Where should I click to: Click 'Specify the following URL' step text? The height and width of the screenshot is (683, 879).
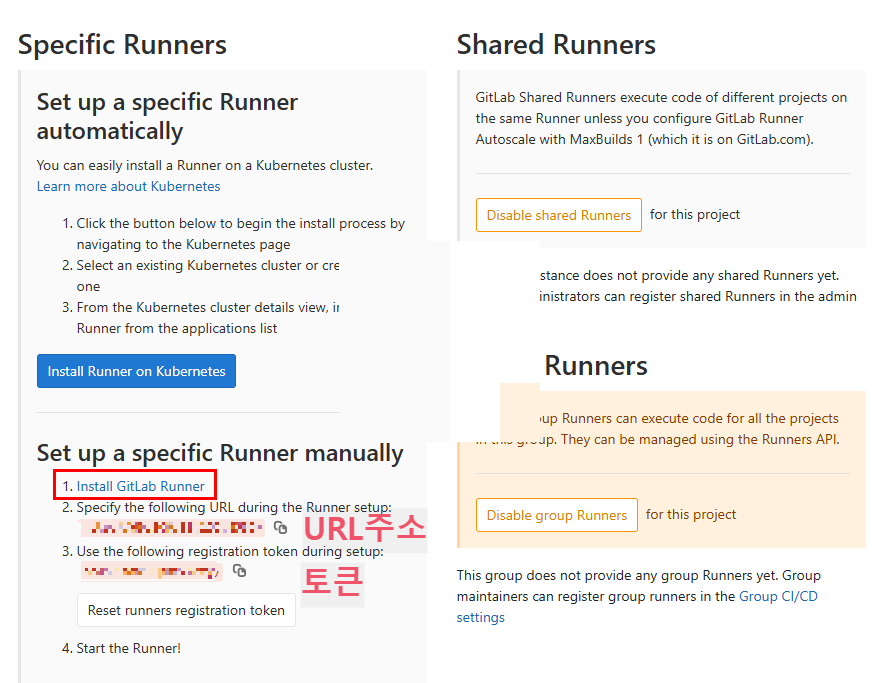234,507
